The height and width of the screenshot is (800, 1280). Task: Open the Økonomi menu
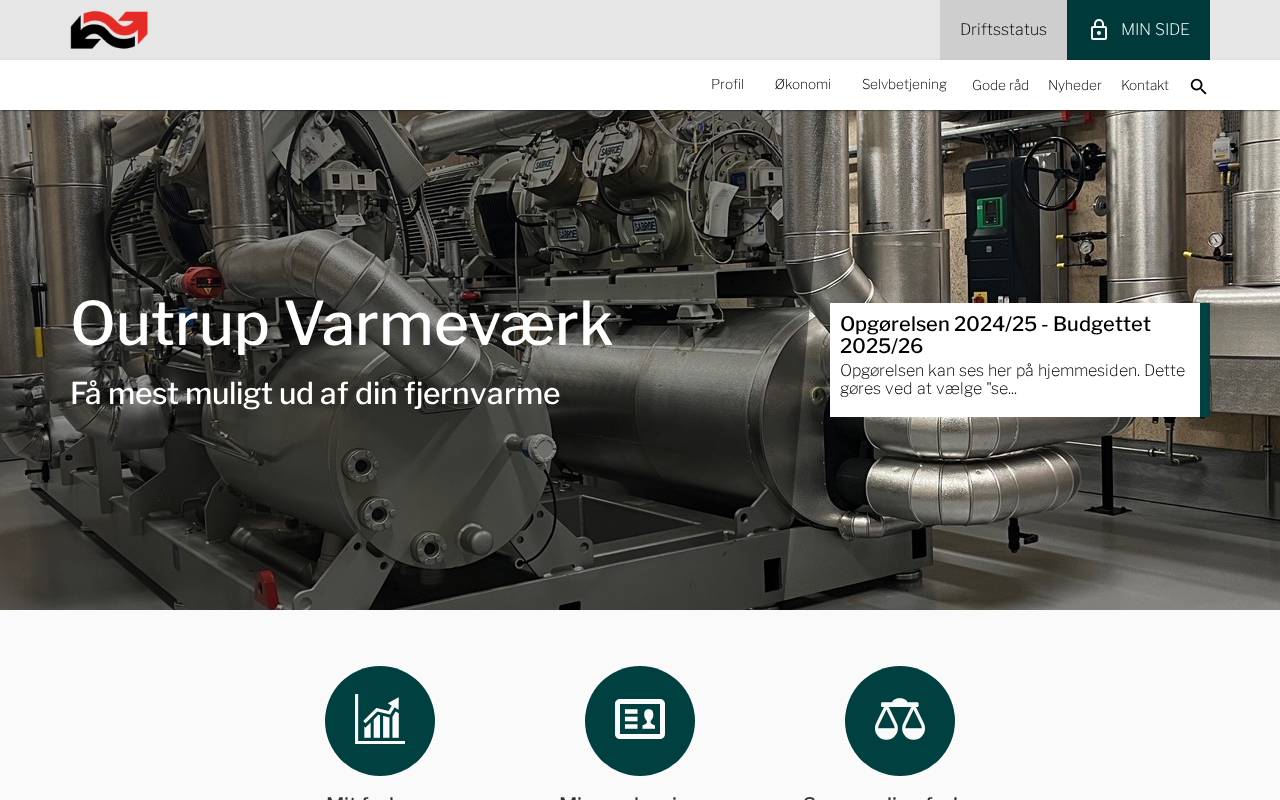803,84
